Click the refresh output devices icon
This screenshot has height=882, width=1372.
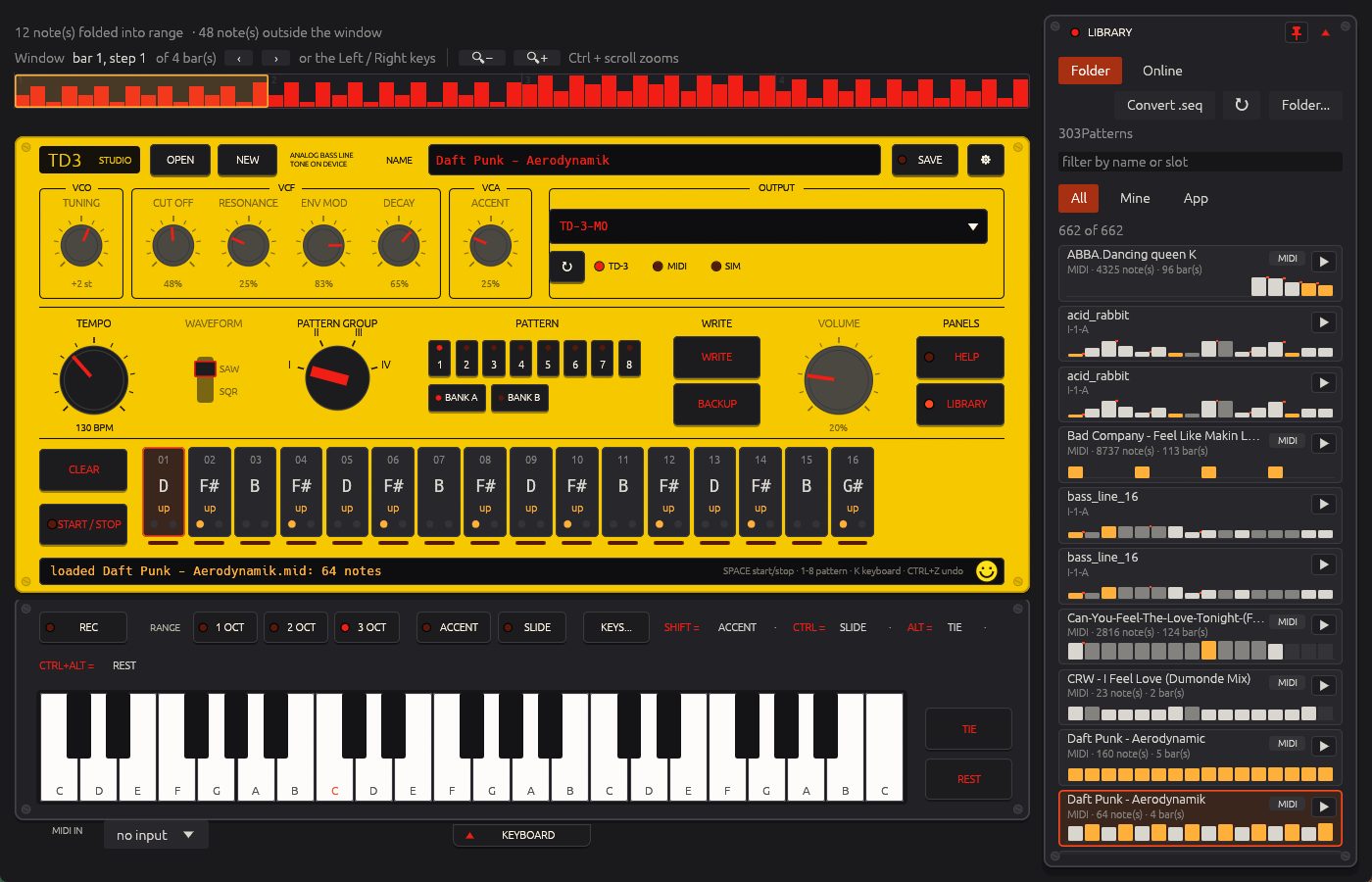tap(566, 266)
